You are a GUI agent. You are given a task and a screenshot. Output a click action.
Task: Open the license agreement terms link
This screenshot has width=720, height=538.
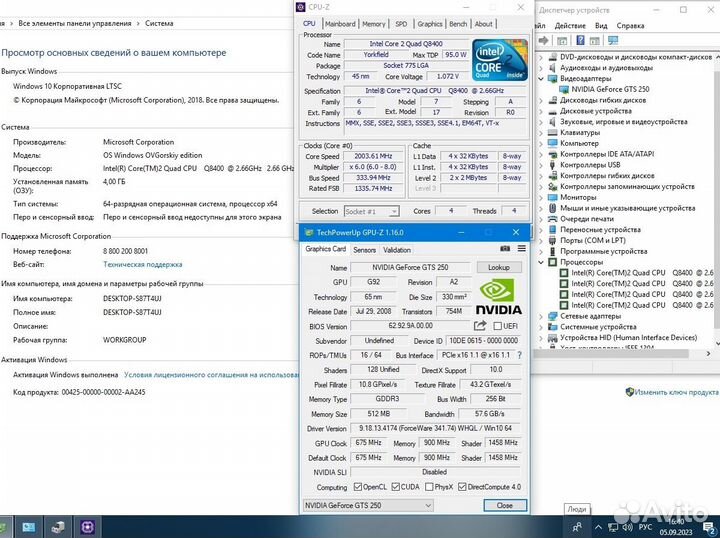(211, 375)
